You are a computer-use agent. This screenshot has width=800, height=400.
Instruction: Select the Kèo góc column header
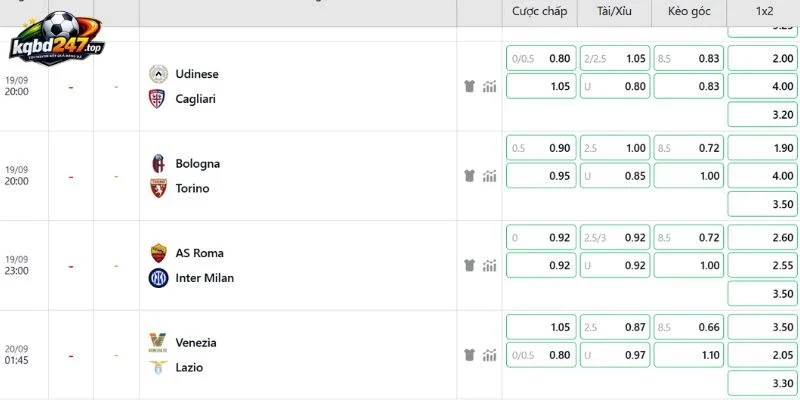click(x=689, y=11)
